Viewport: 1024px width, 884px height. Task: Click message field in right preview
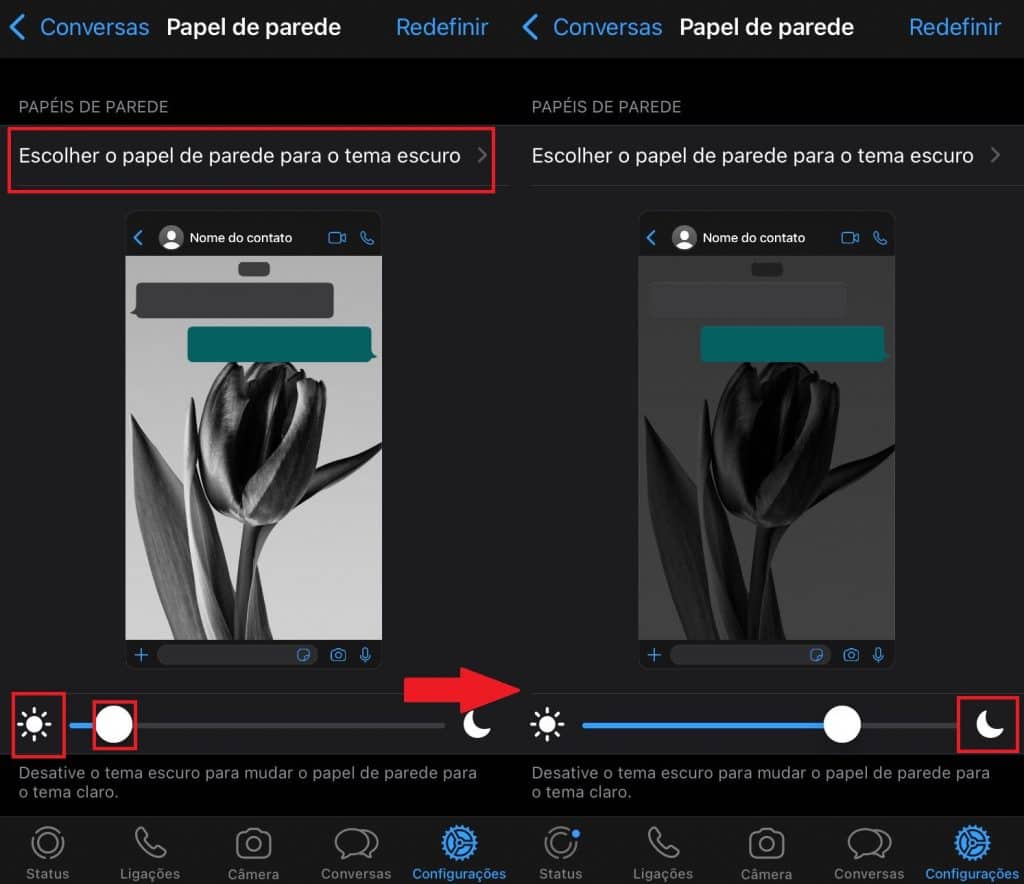[750, 654]
